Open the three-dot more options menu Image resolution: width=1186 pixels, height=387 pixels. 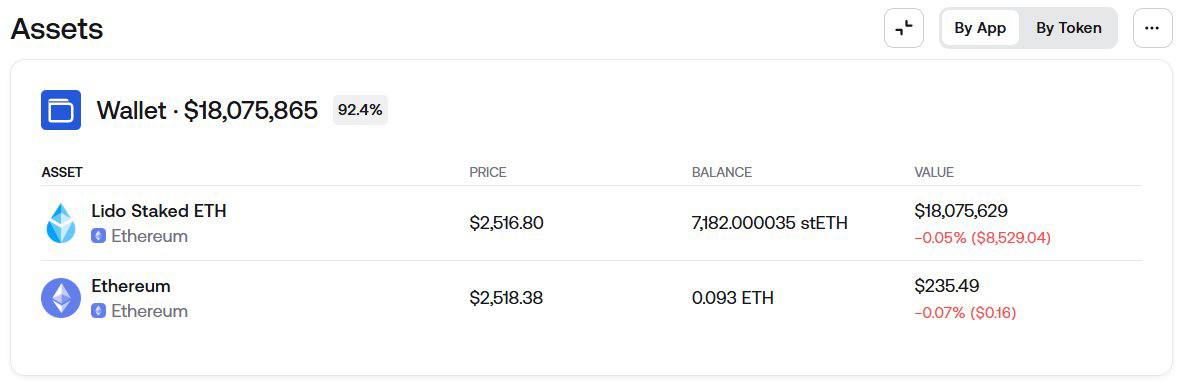click(x=1152, y=28)
